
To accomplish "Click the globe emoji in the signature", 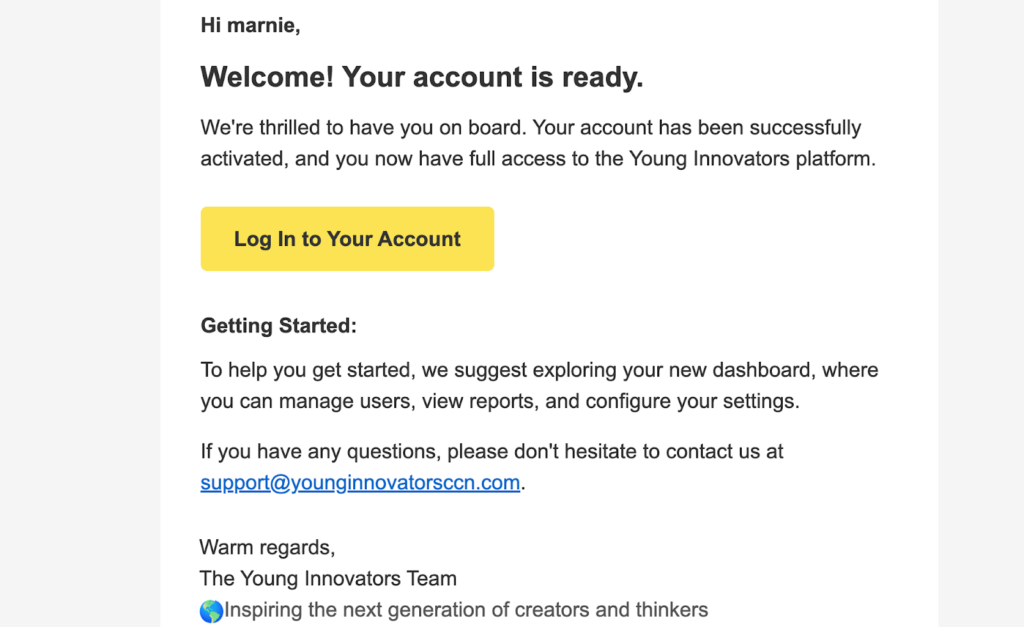I will pos(211,611).
